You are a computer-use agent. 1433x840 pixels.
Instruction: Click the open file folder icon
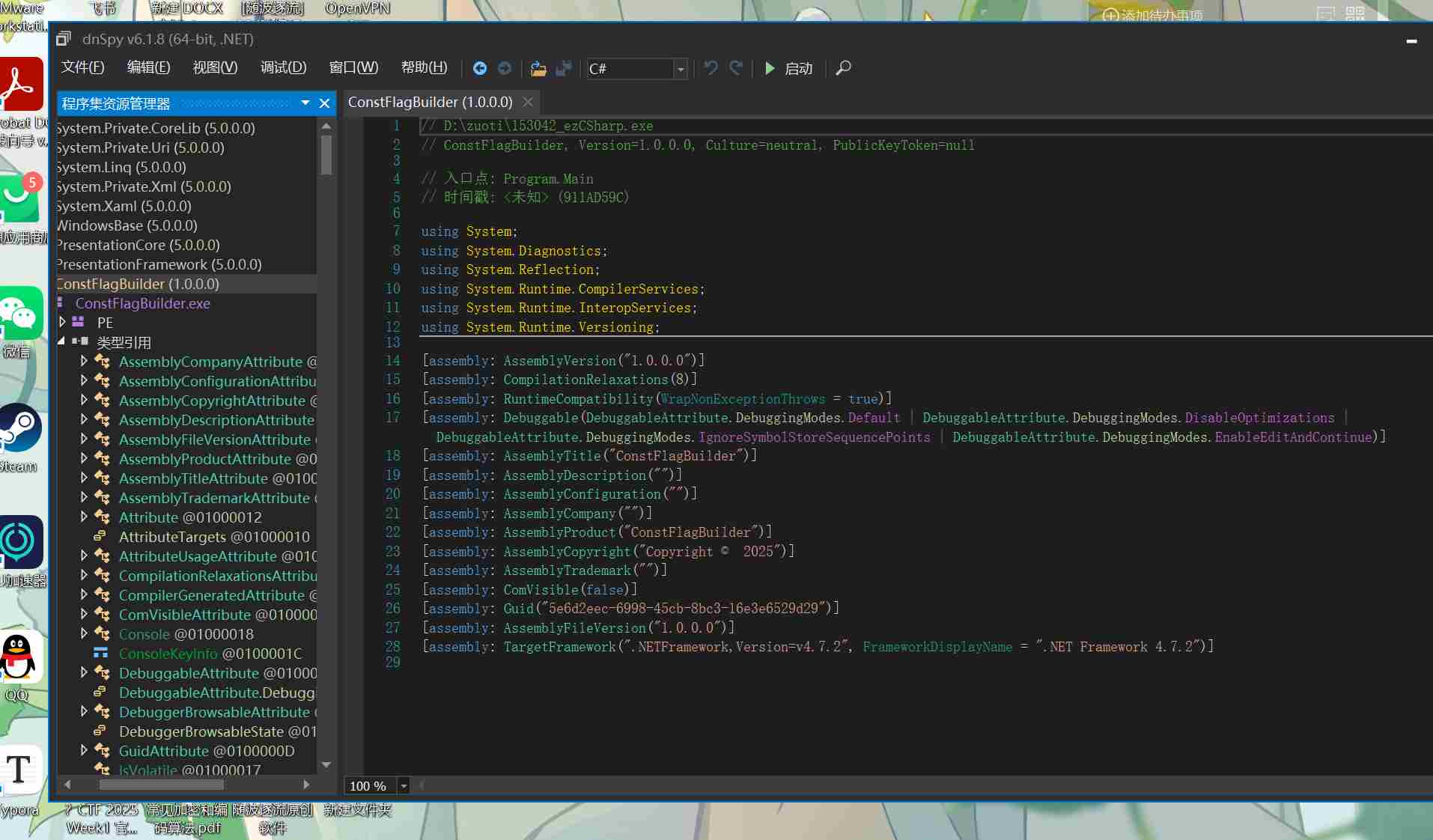538,69
